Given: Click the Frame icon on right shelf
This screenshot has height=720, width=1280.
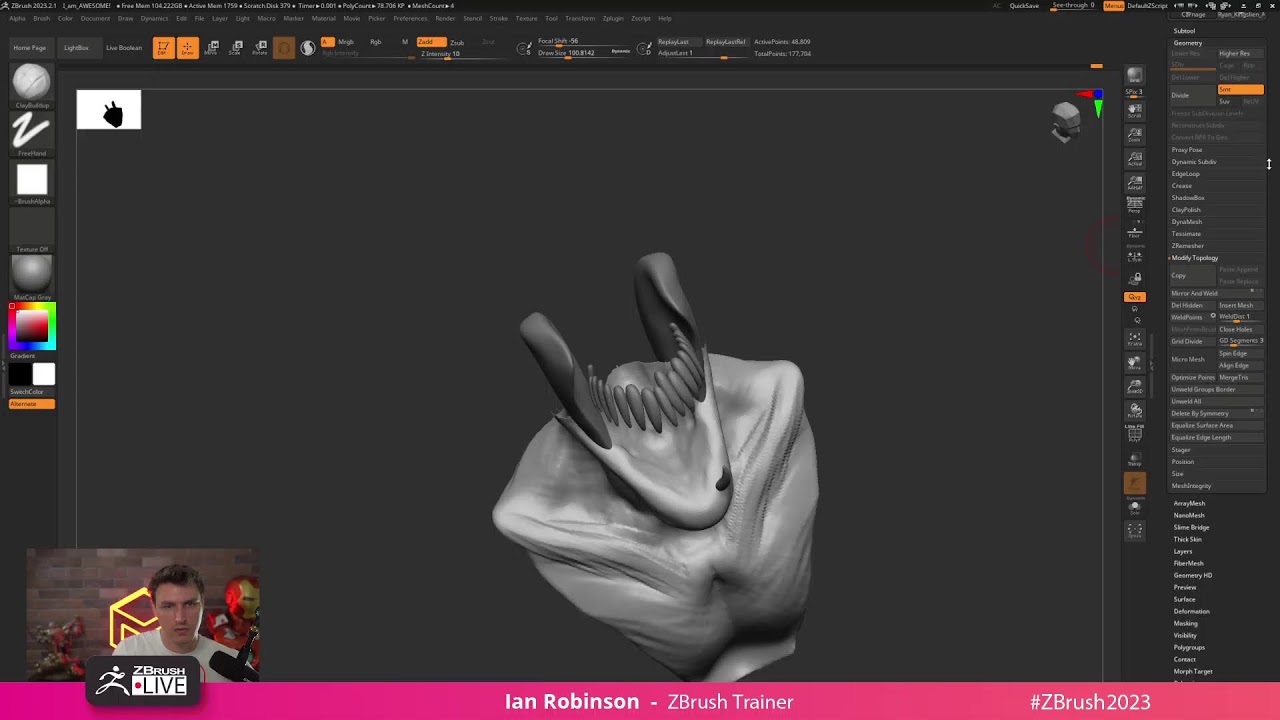Looking at the screenshot, I should point(1134,338).
